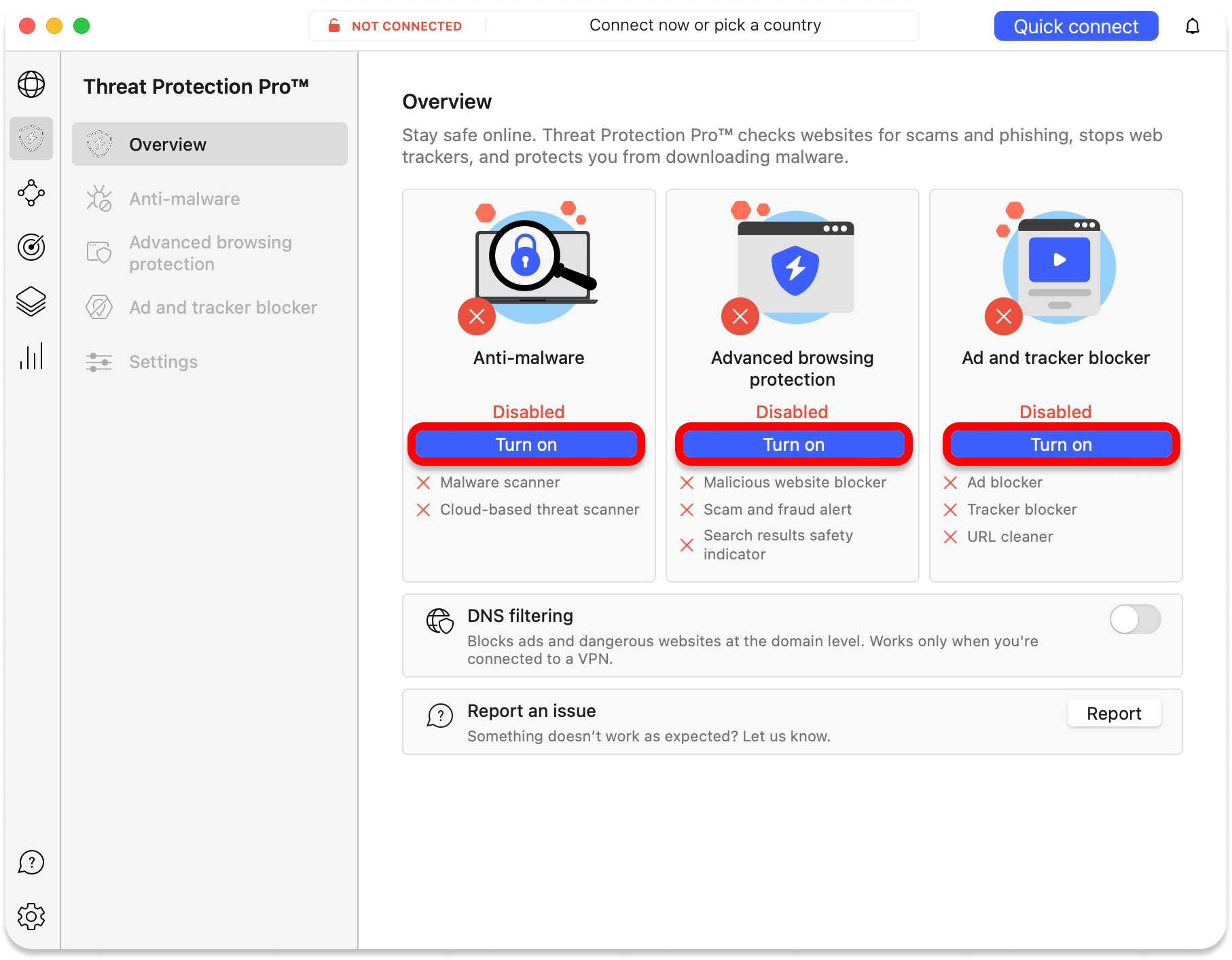
Task: Open app settings using the gear icon
Action: tap(31, 916)
